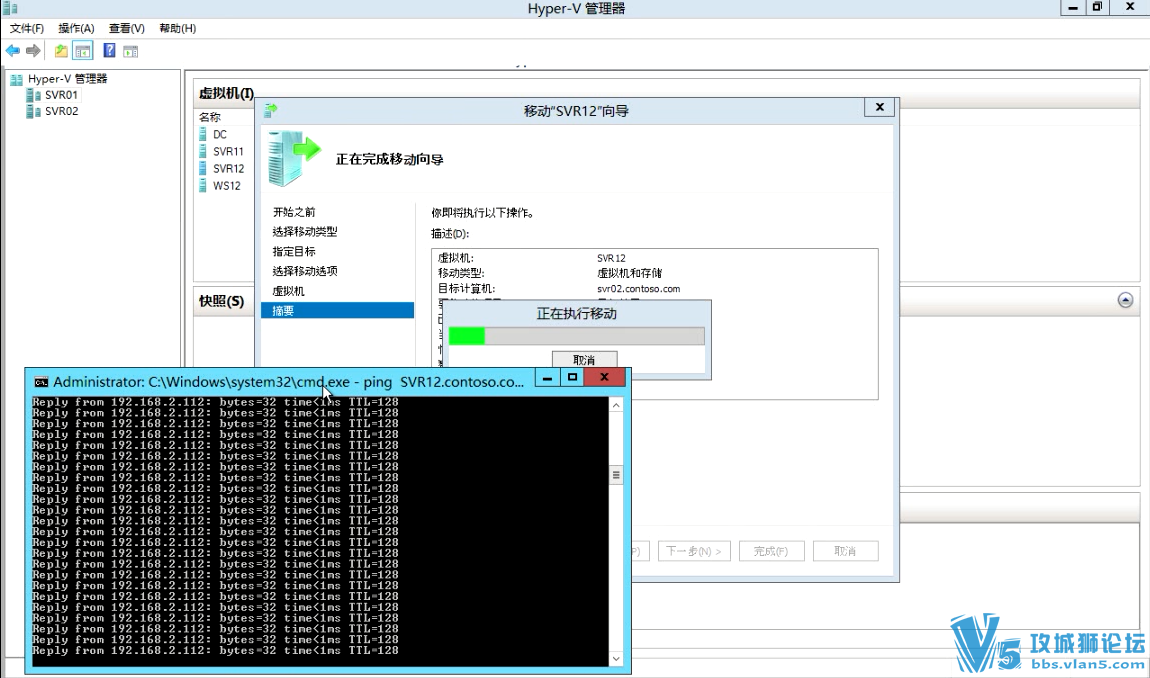This screenshot has height=678, width=1150.
Task: Click the wizard's bottom 取消 button
Action: click(846, 551)
